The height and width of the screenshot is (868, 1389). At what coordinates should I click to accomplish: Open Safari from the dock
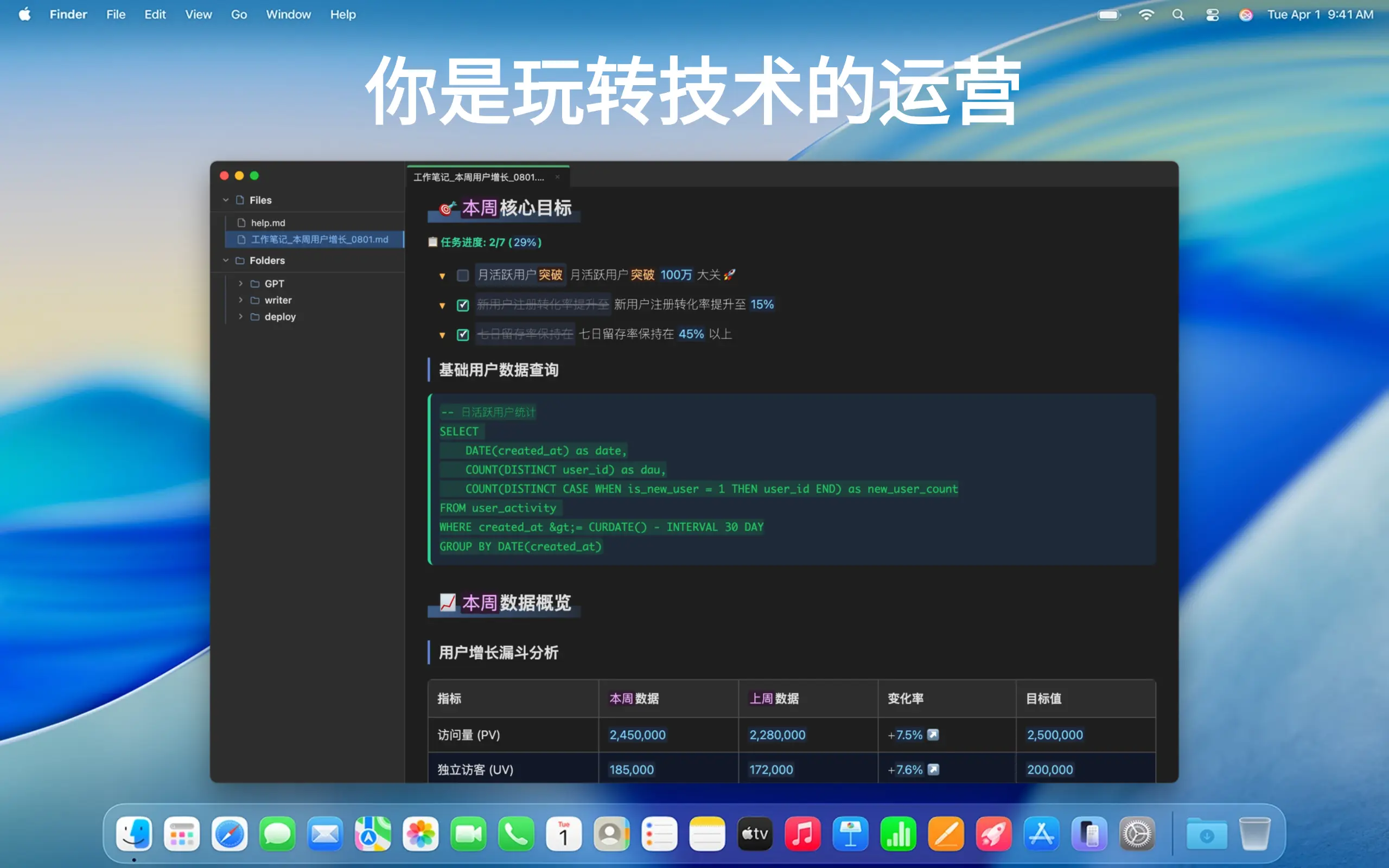[x=229, y=834]
